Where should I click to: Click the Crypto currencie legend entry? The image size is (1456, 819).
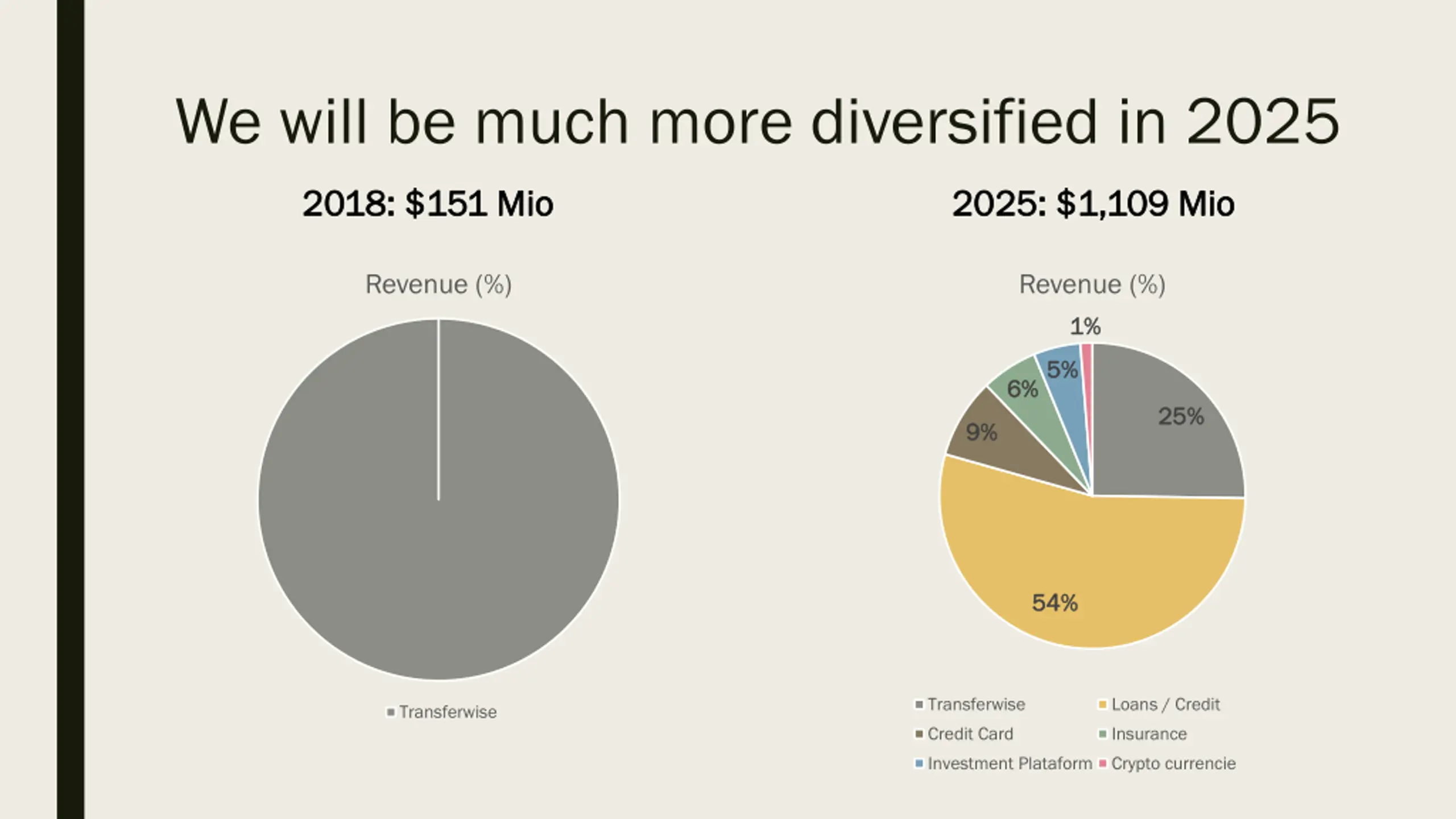[x=1173, y=764]
